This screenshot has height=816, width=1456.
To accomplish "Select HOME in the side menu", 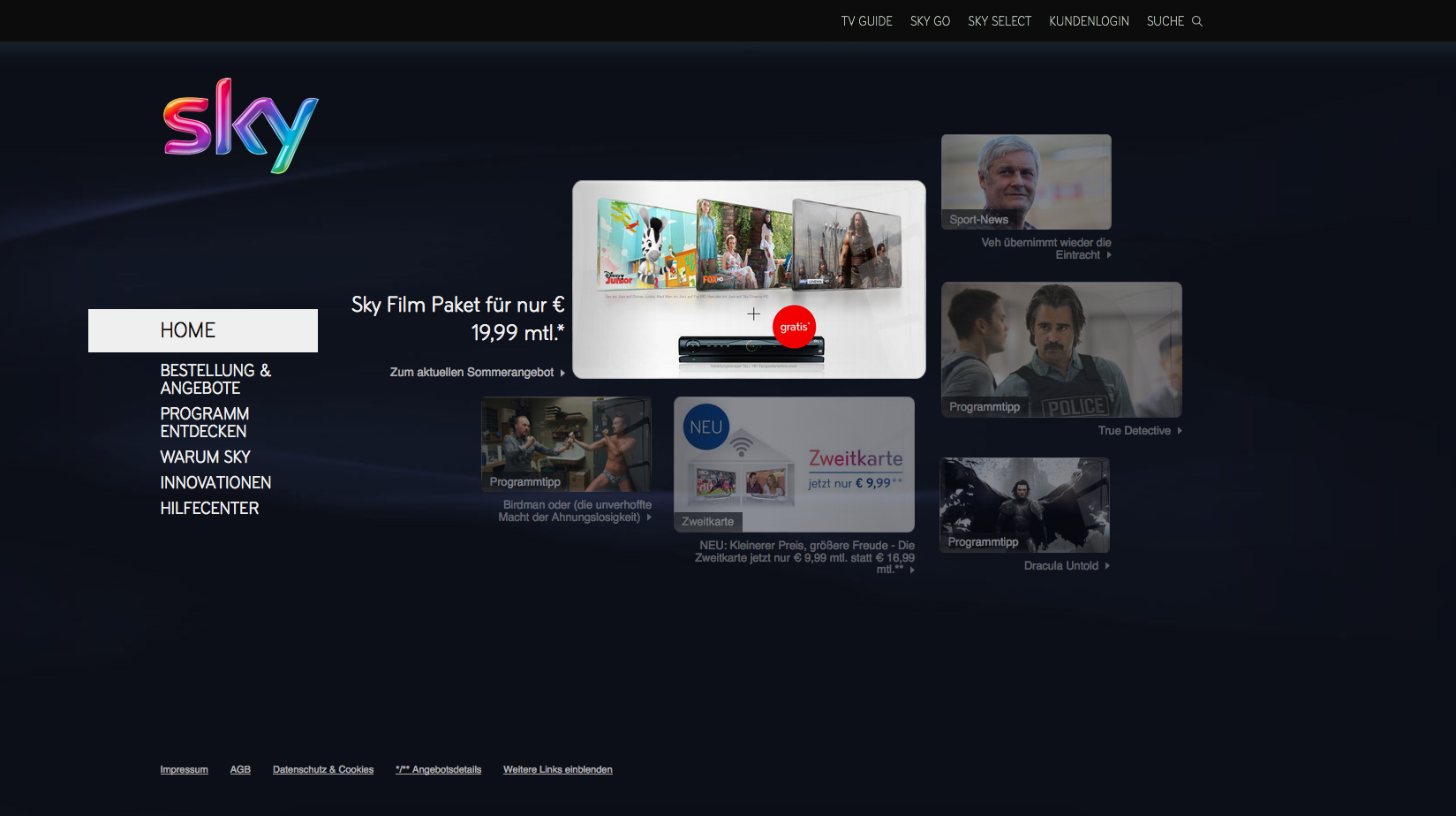I will pos(203,330).
